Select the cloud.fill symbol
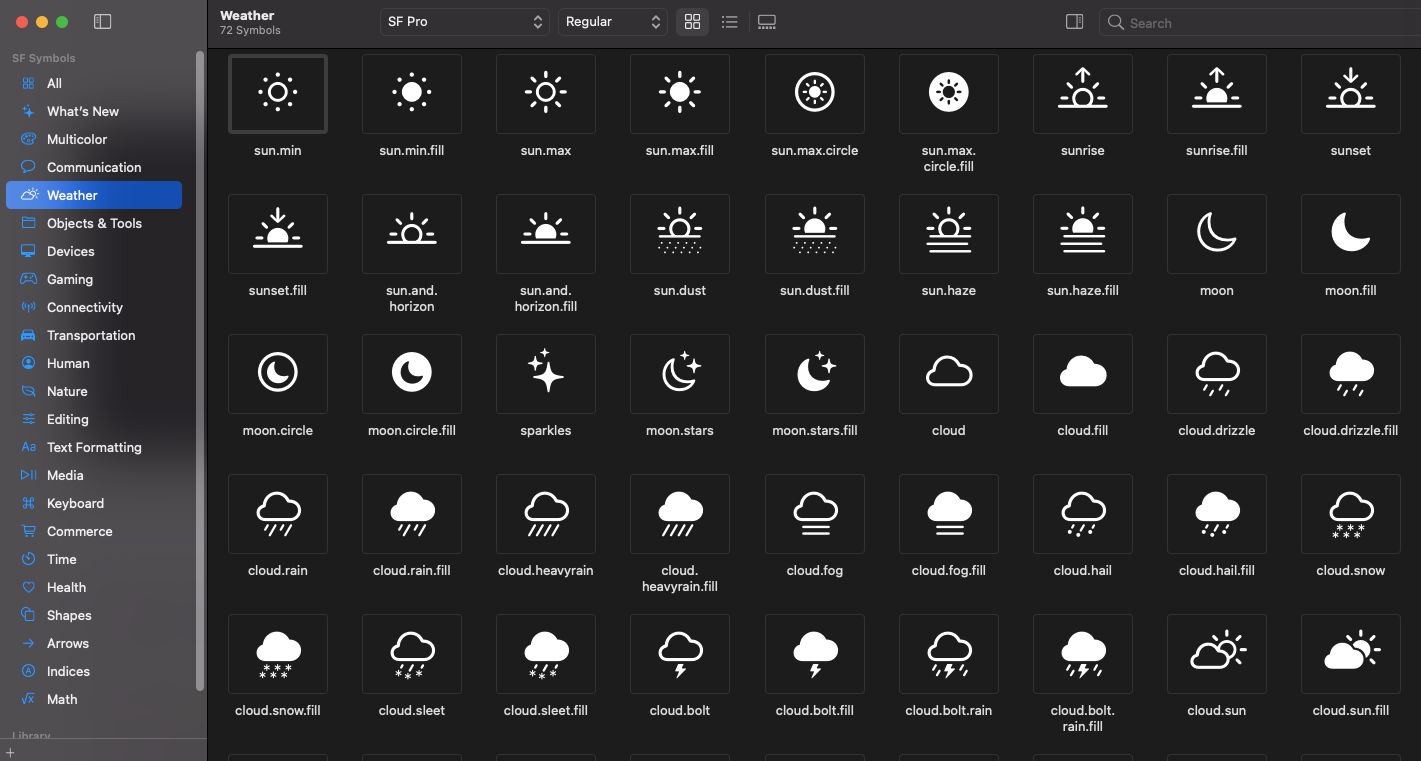 click(x=1083, y=374)
